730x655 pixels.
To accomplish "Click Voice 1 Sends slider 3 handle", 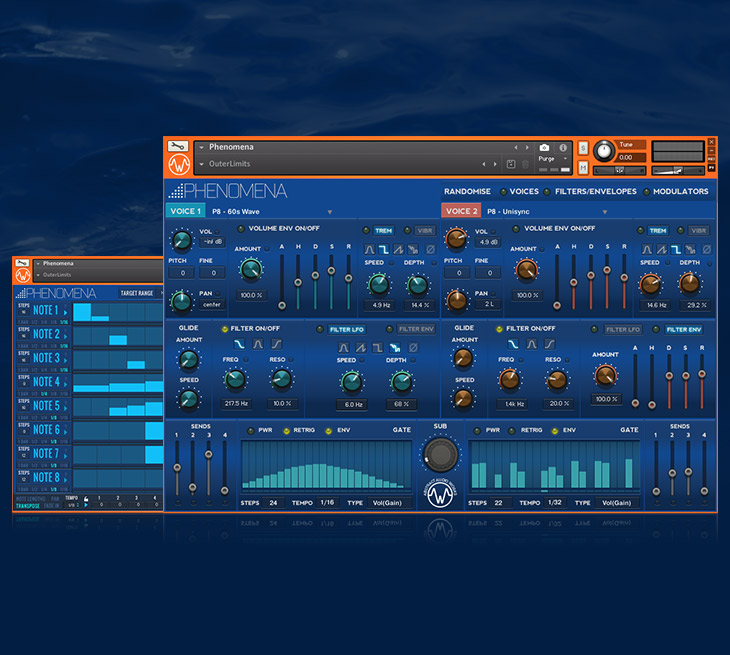I will [209, 454].
